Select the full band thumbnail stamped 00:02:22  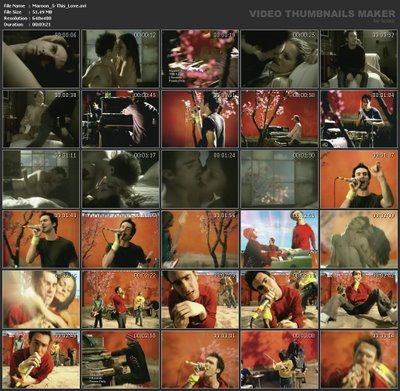click(121, 299)
